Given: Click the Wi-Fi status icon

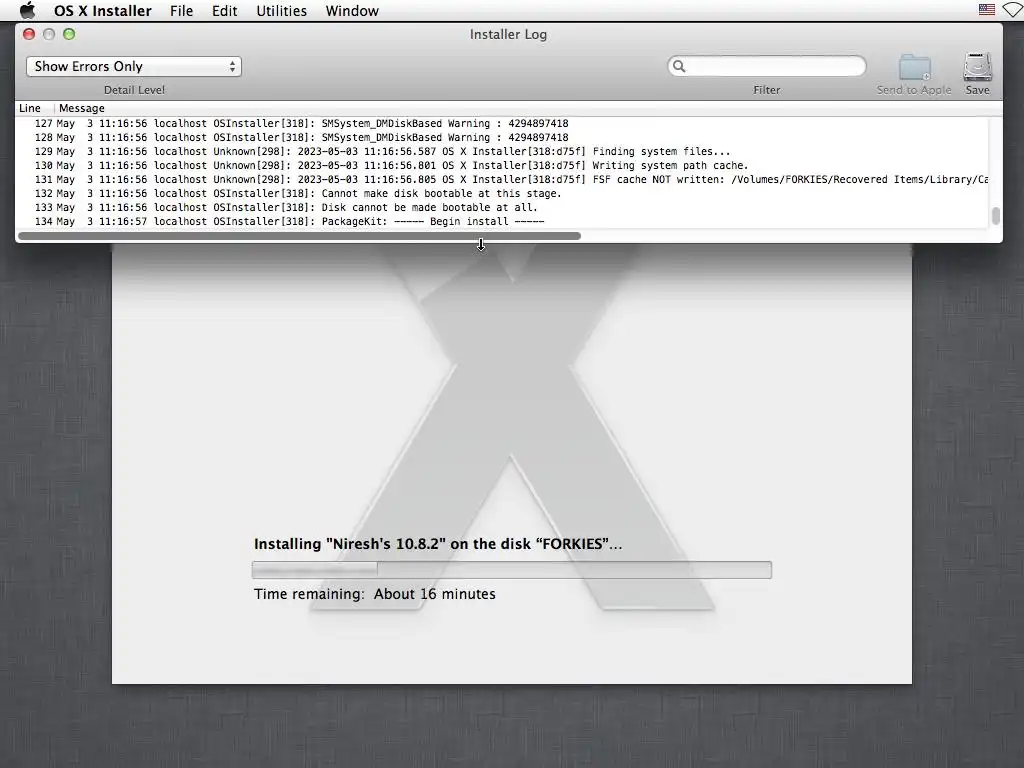Looking at the screenshot, I should tap(1013, 10).
